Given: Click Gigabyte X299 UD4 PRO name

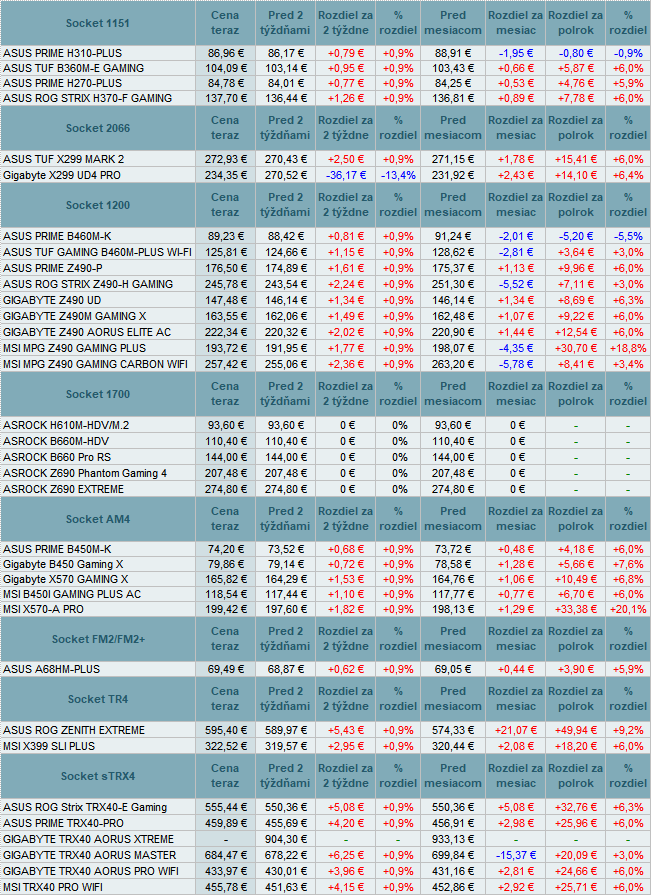Looking at the screenshot, I should coord(62,175).
